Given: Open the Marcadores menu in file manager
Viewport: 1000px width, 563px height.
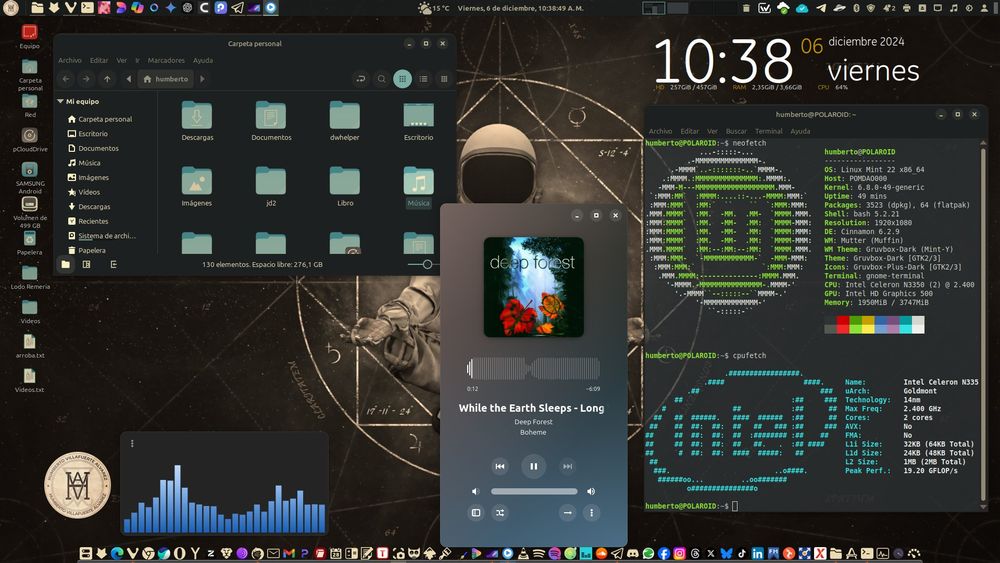Looking at the screenshot, I should (166, 61).
